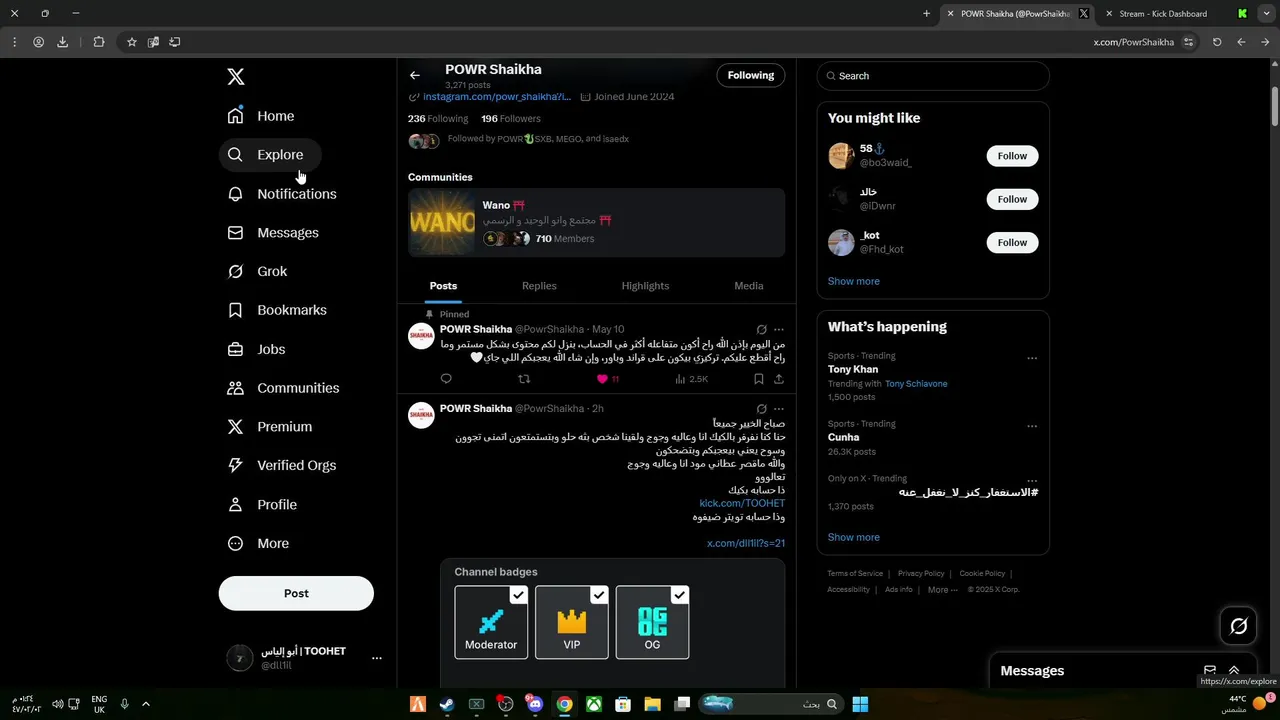Image resolution: width=1280 pixels, height=720 pixels.
Task: Show hidden system tray icons
Action: click(x=146, y=704)
